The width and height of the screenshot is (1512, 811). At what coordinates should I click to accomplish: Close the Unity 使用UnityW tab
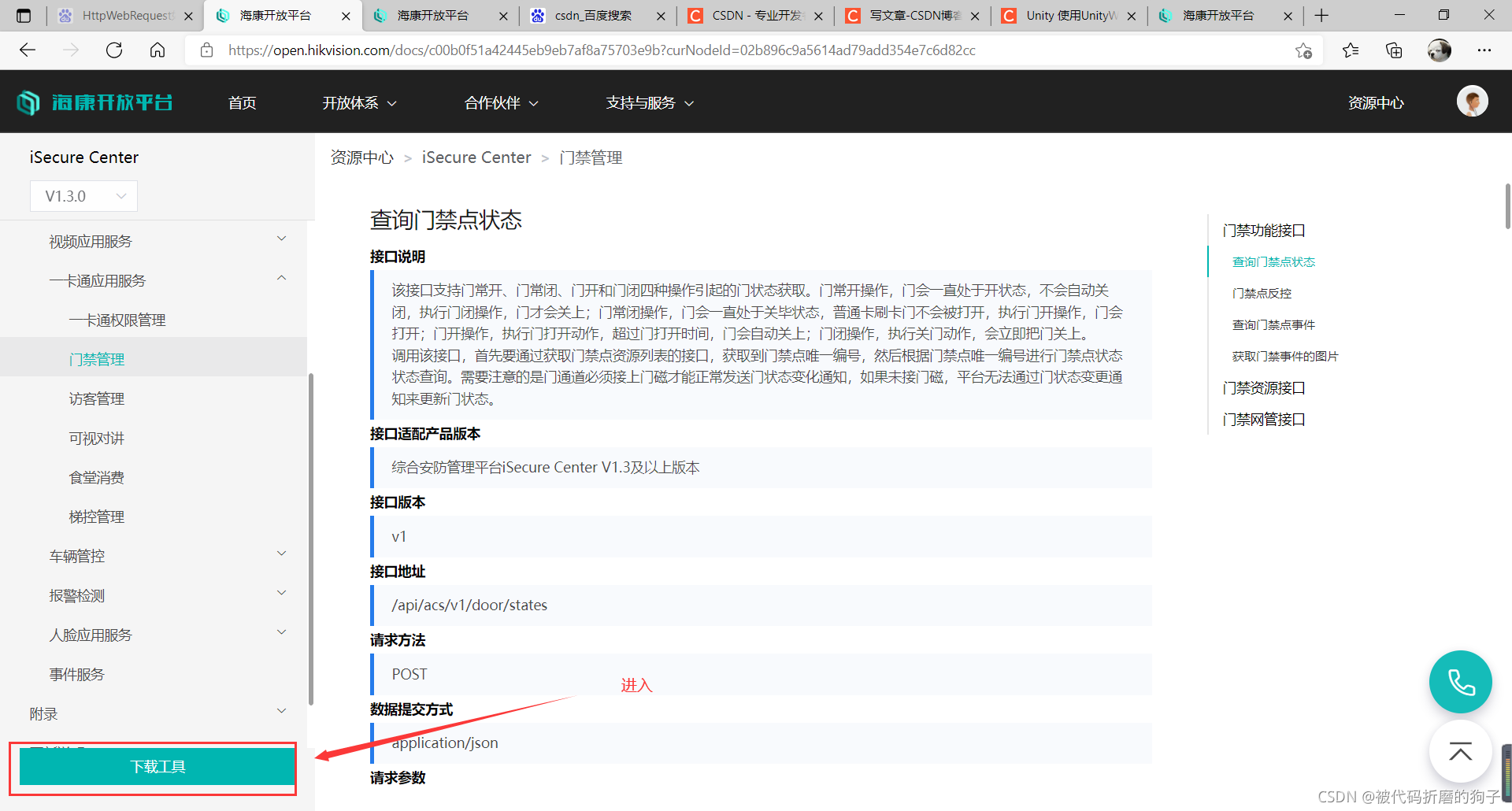click(1132, 16)
